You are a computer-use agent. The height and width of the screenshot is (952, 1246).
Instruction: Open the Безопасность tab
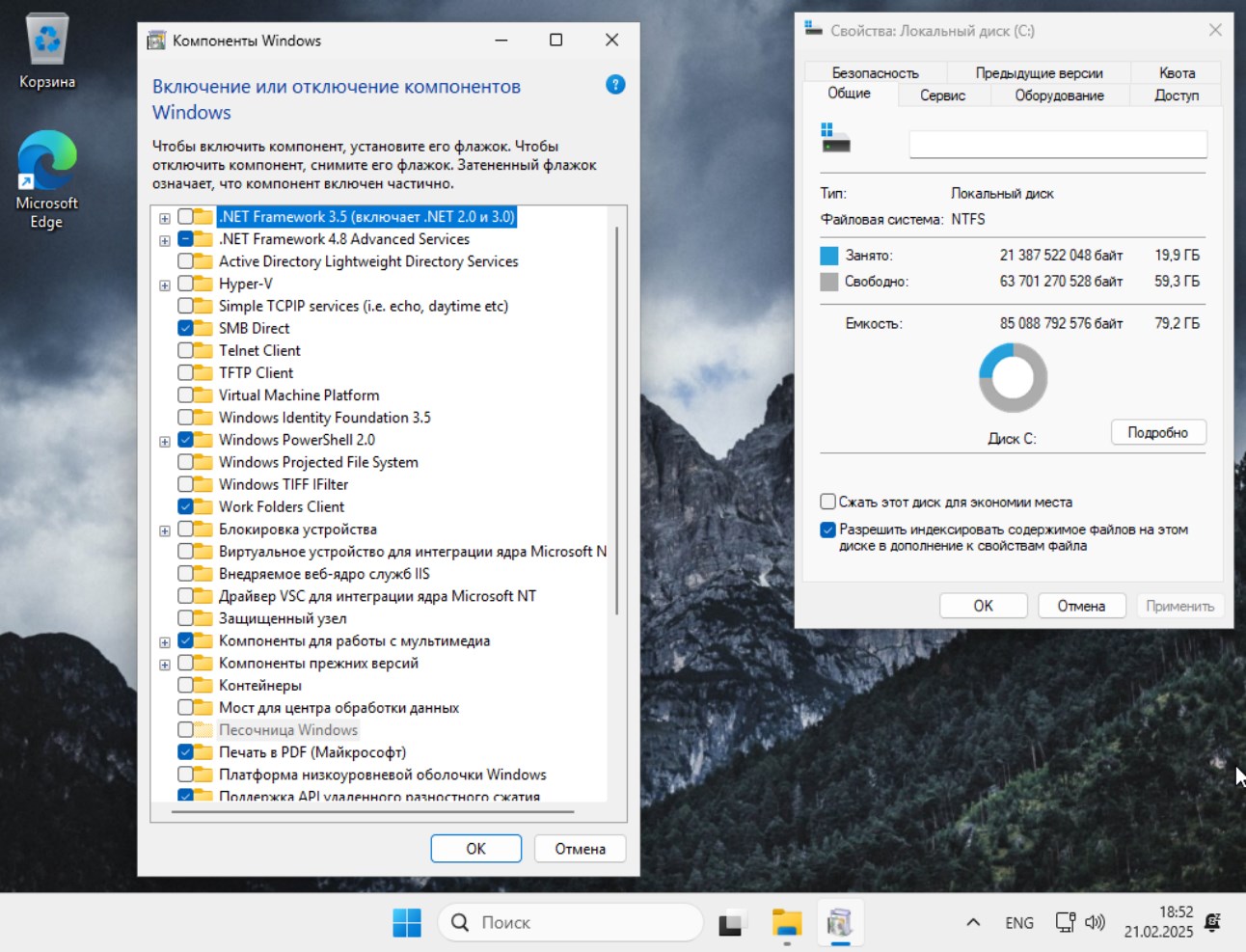tap(875, 73)
